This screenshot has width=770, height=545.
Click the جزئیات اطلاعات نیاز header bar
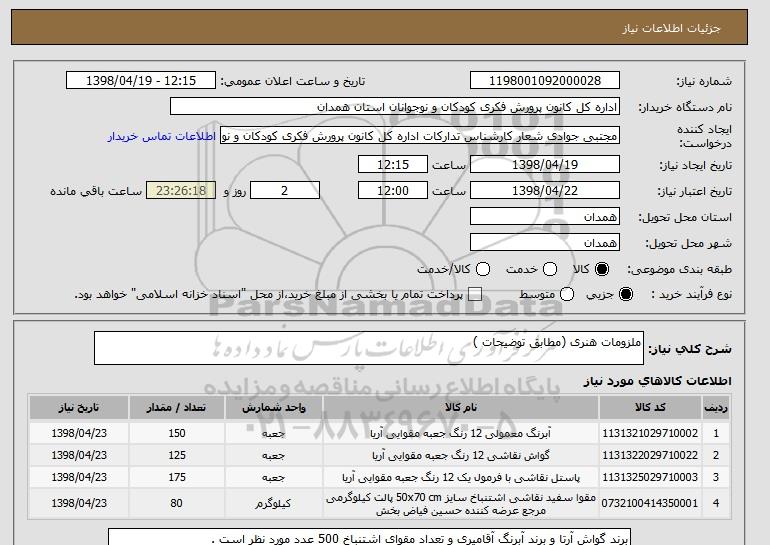379,27
